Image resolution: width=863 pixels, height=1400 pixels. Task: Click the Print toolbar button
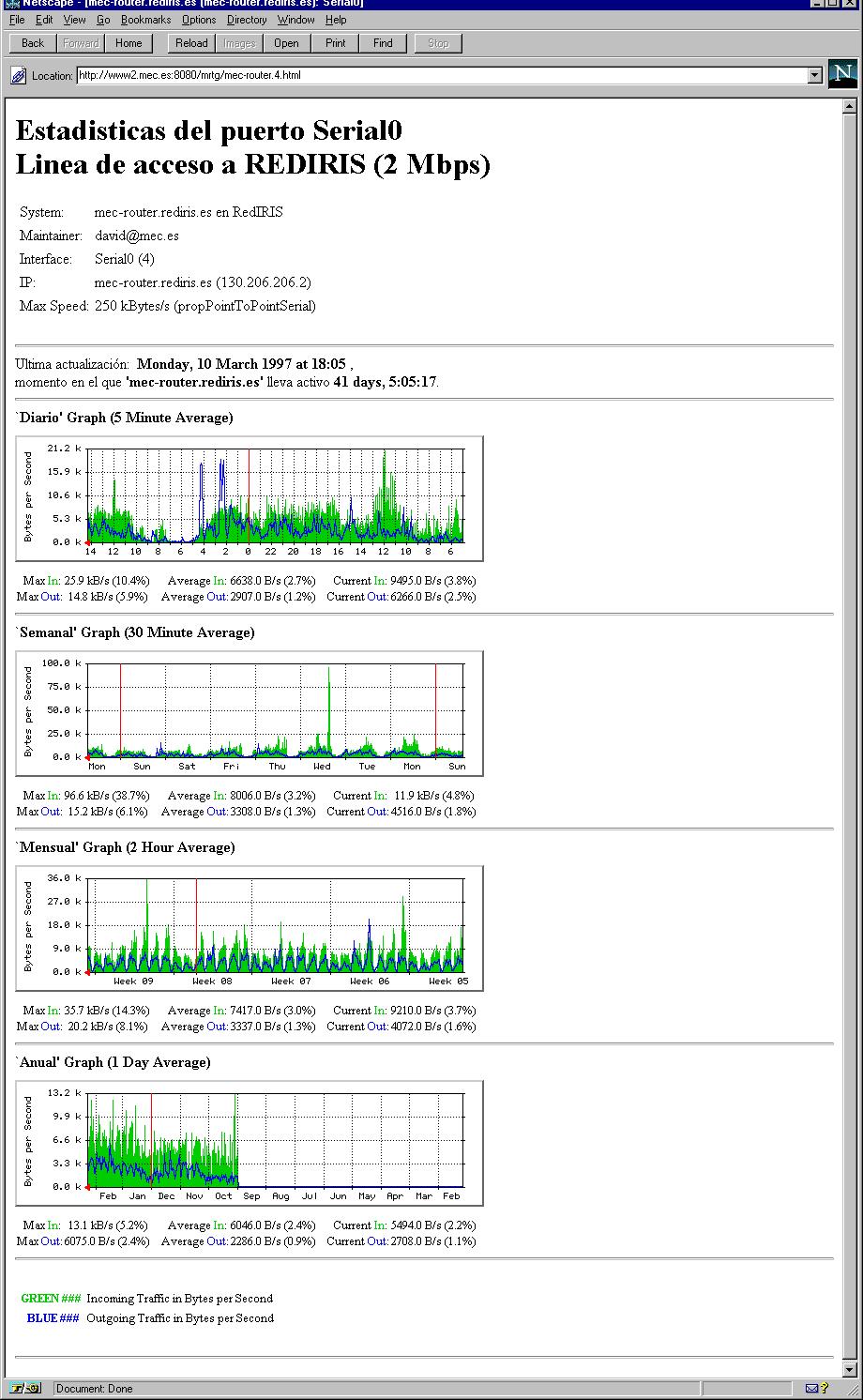[335, 43]
